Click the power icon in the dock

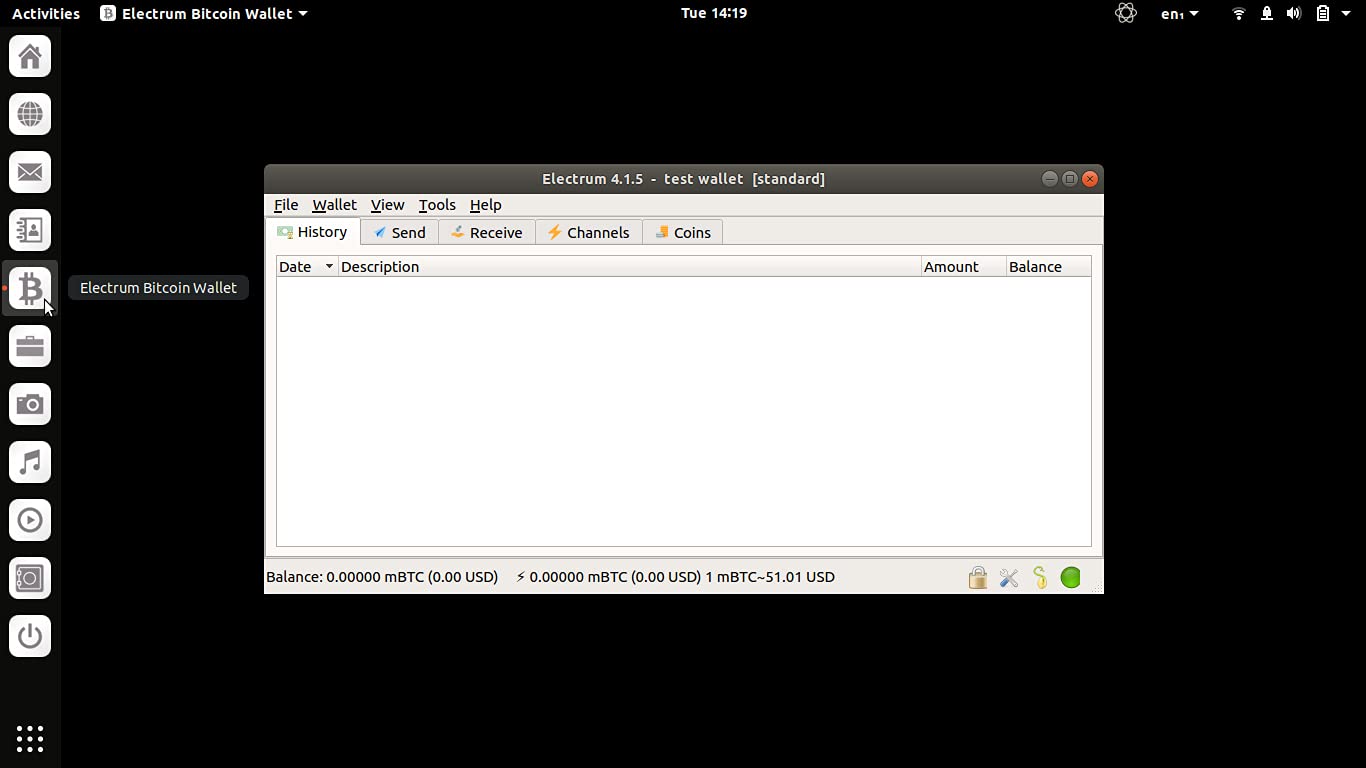30,637
